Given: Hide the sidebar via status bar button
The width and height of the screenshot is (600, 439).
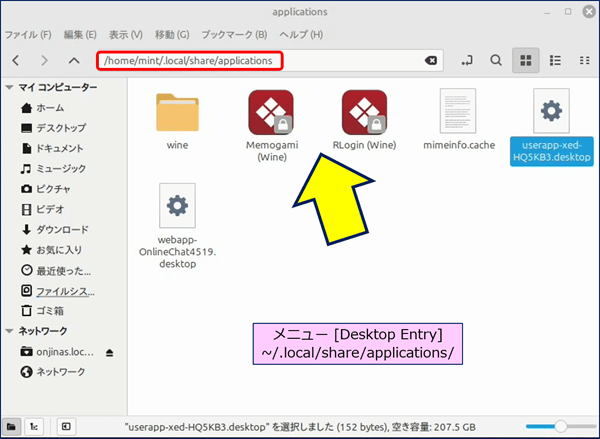Looking at the screenshot, I should (x=66, y=426).
